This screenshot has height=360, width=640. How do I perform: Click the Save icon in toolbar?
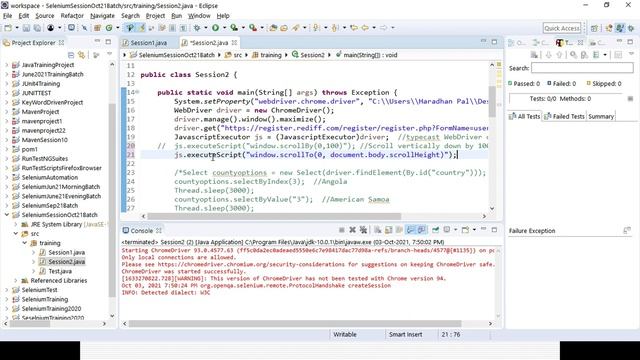(x=26, y=28)
